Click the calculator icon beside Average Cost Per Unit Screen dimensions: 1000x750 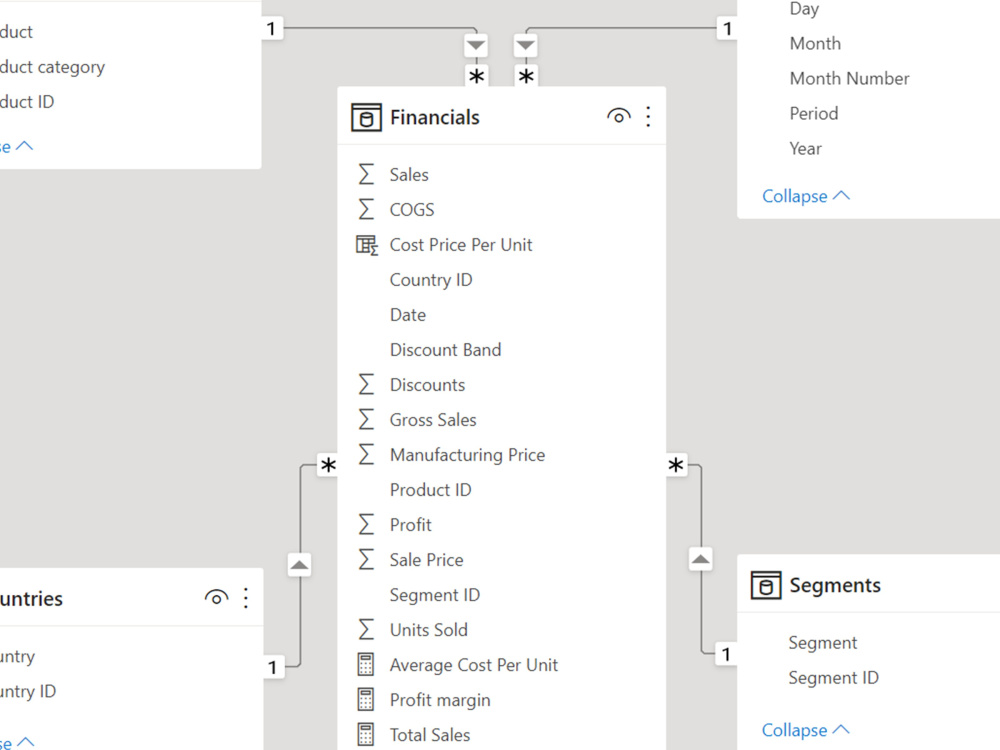click(x=367, y=664)
